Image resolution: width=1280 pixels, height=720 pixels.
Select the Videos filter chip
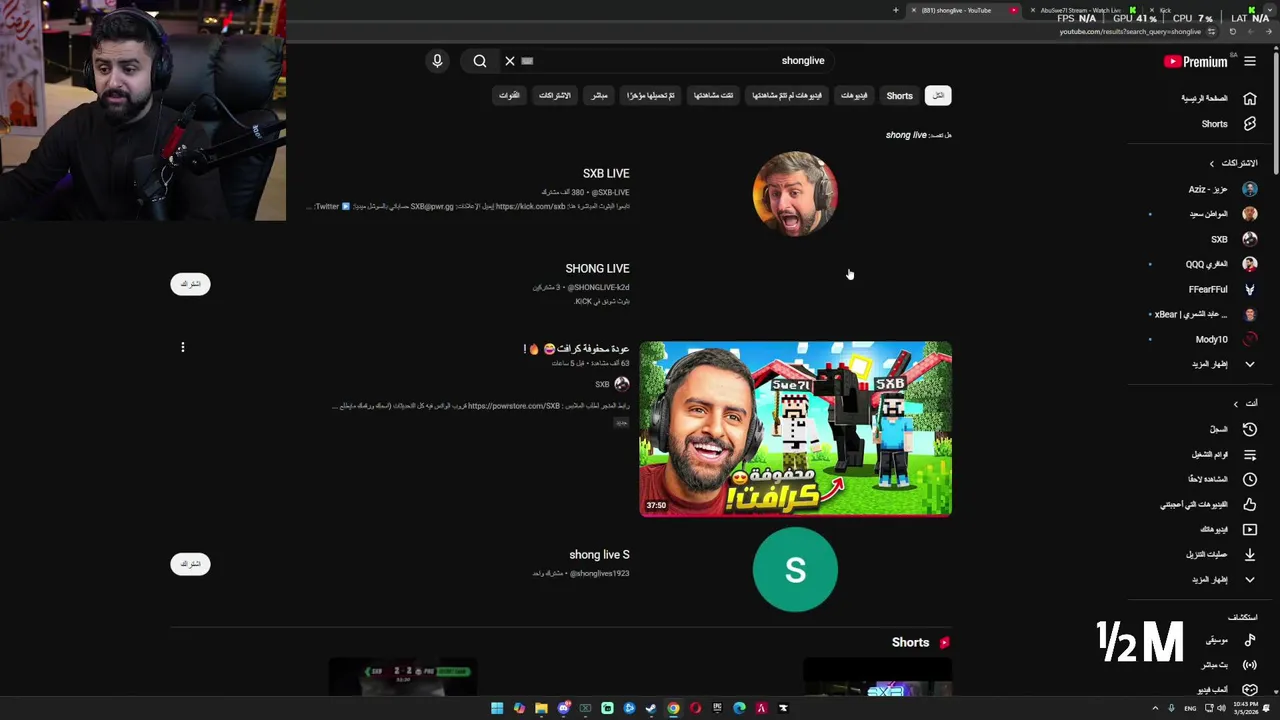(854, 96)
